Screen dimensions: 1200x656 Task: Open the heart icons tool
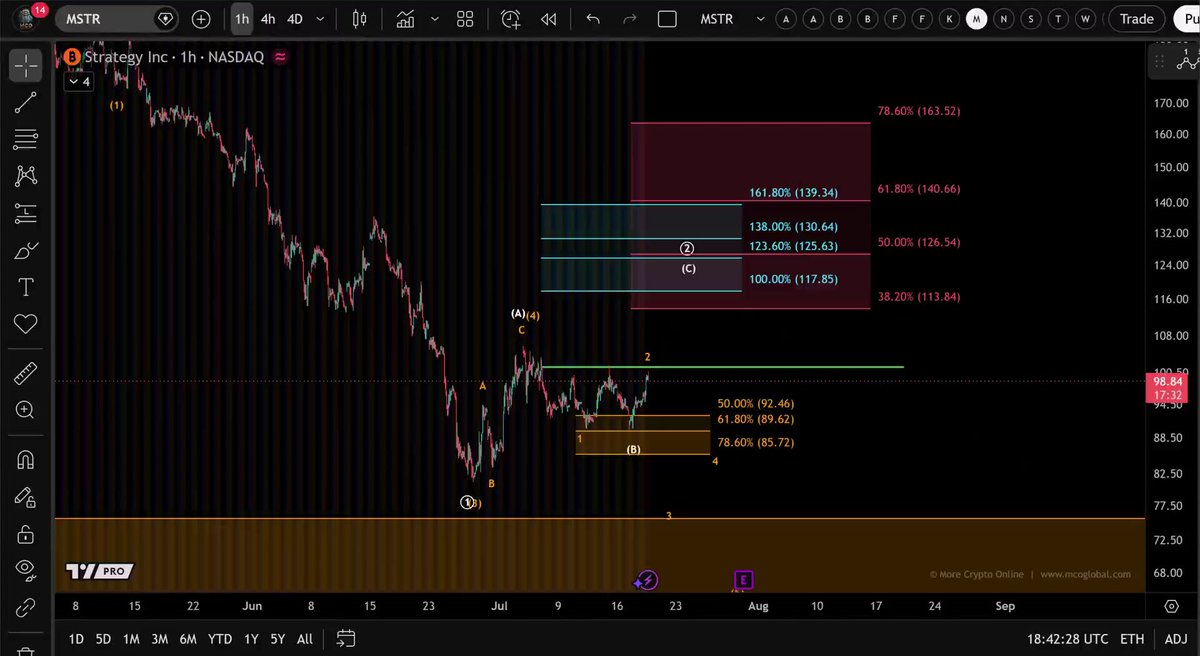point(26,324)
